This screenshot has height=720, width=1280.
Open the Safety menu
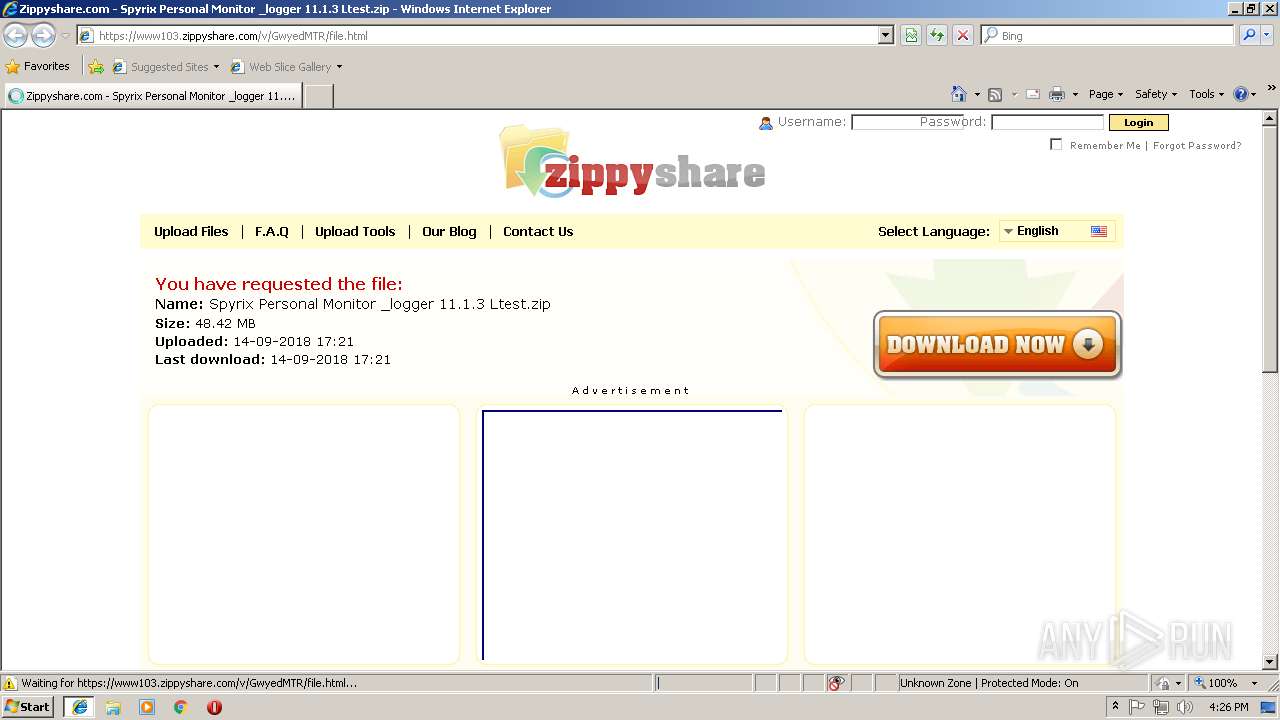[1155, 94]
